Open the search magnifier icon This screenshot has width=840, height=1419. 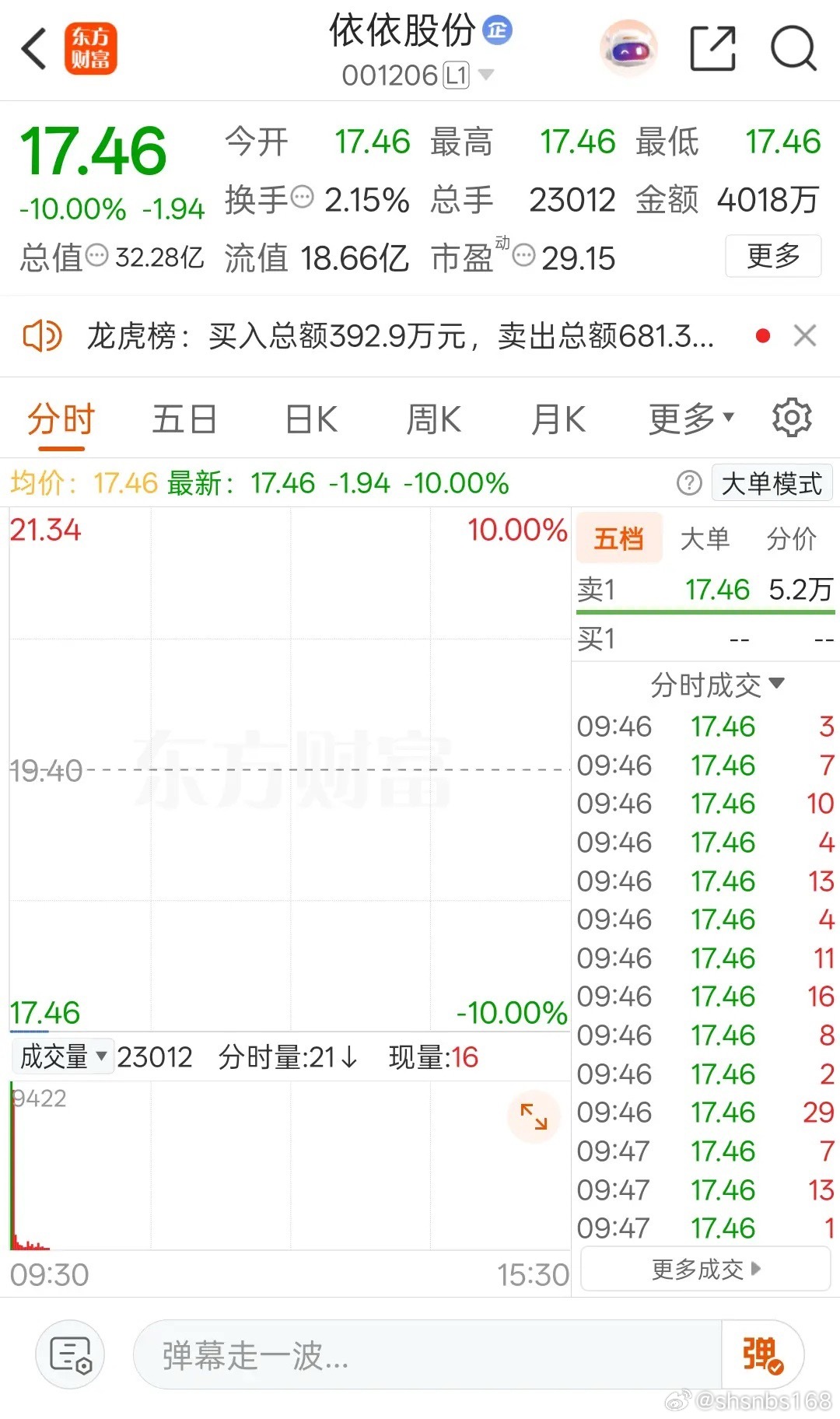[793, 48]
